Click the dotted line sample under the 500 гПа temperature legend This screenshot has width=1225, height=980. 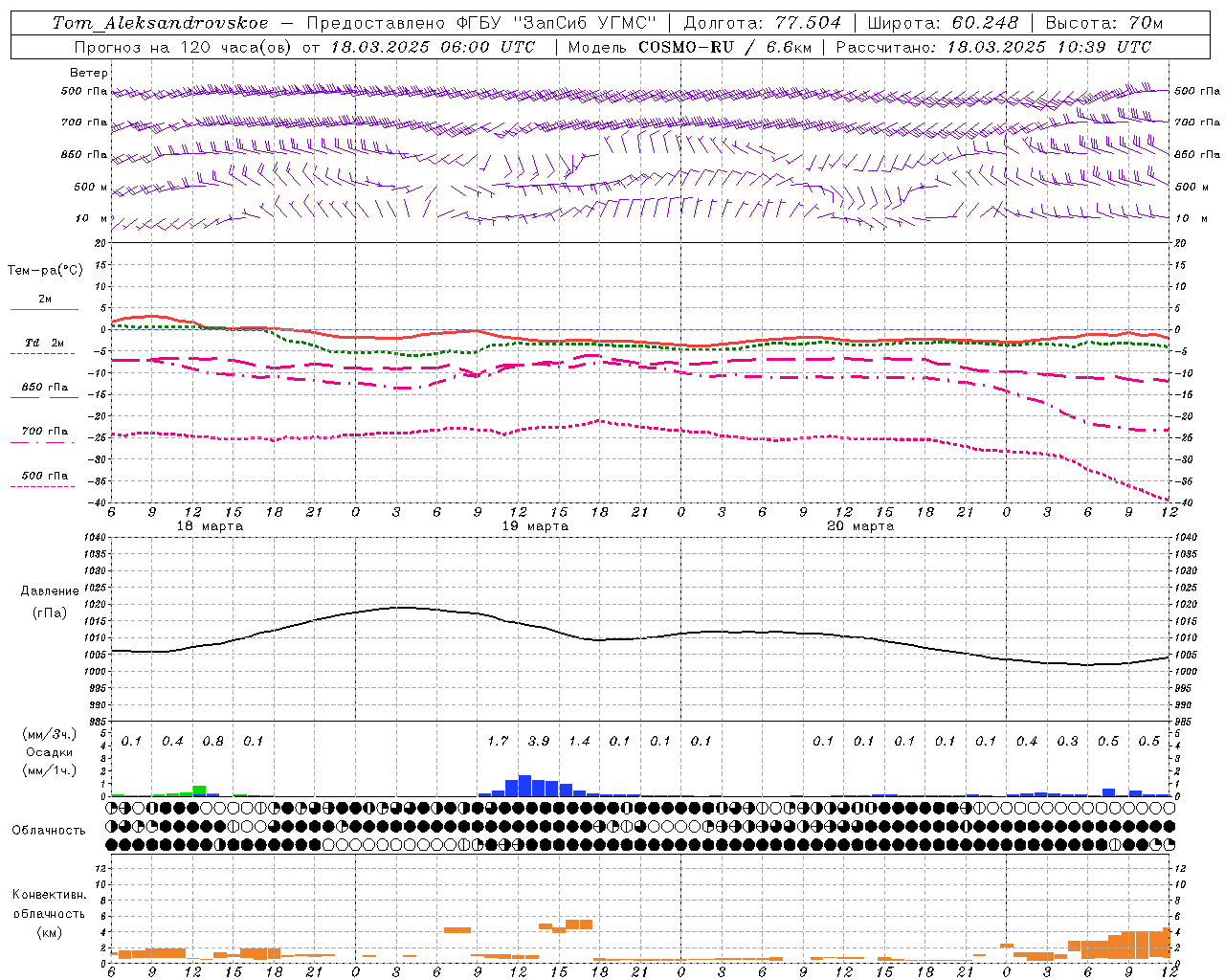[x=42, y=486]
